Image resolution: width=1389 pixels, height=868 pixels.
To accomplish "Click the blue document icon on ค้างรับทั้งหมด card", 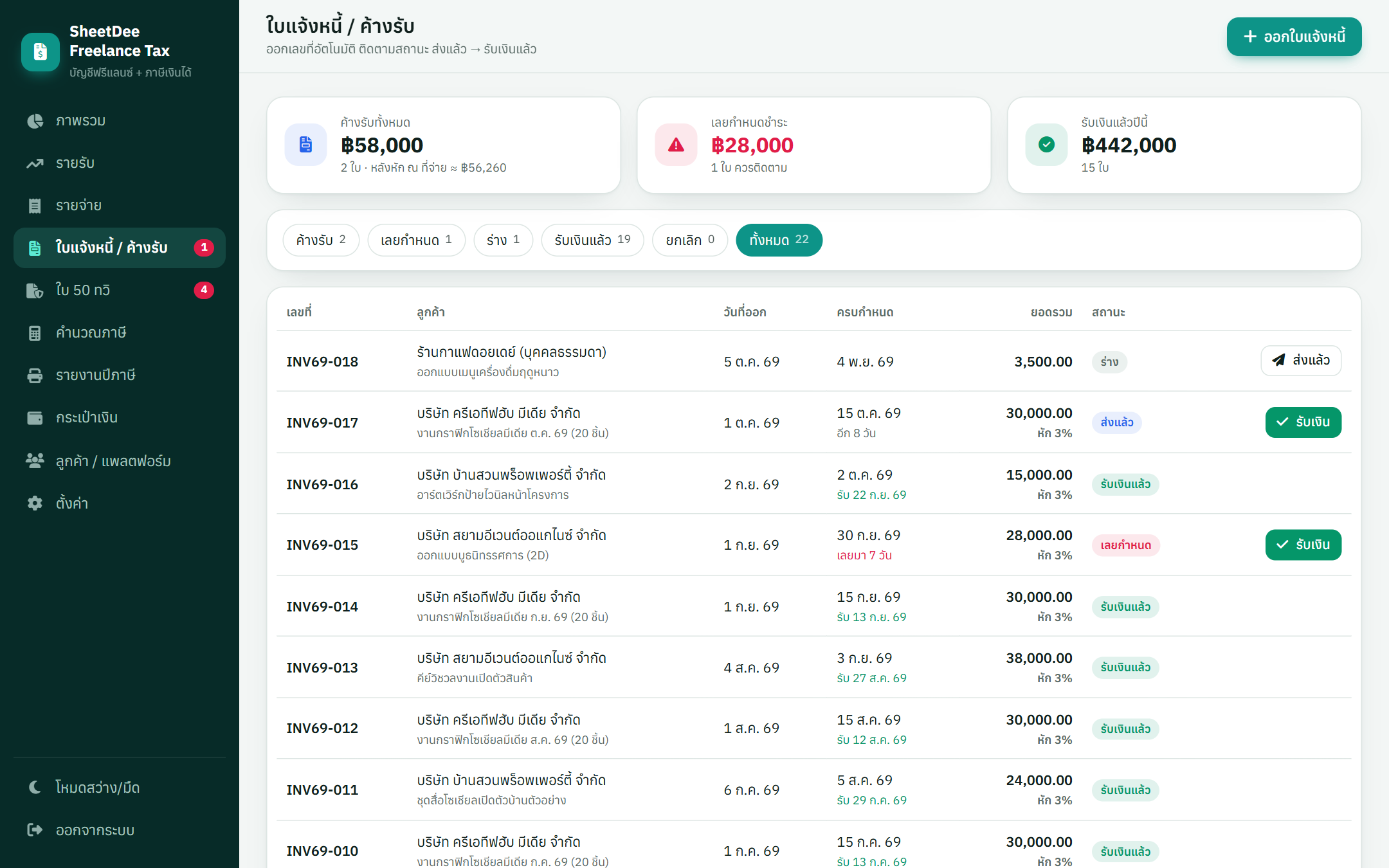I will tap(306, 145).
